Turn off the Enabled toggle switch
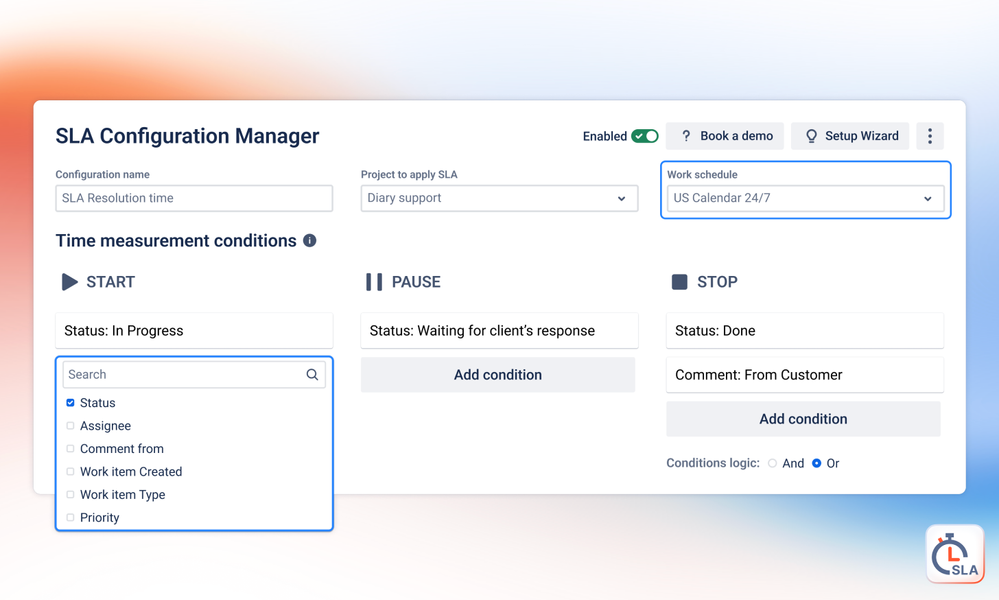The image size is (999, 600). [x=645, y=136]
